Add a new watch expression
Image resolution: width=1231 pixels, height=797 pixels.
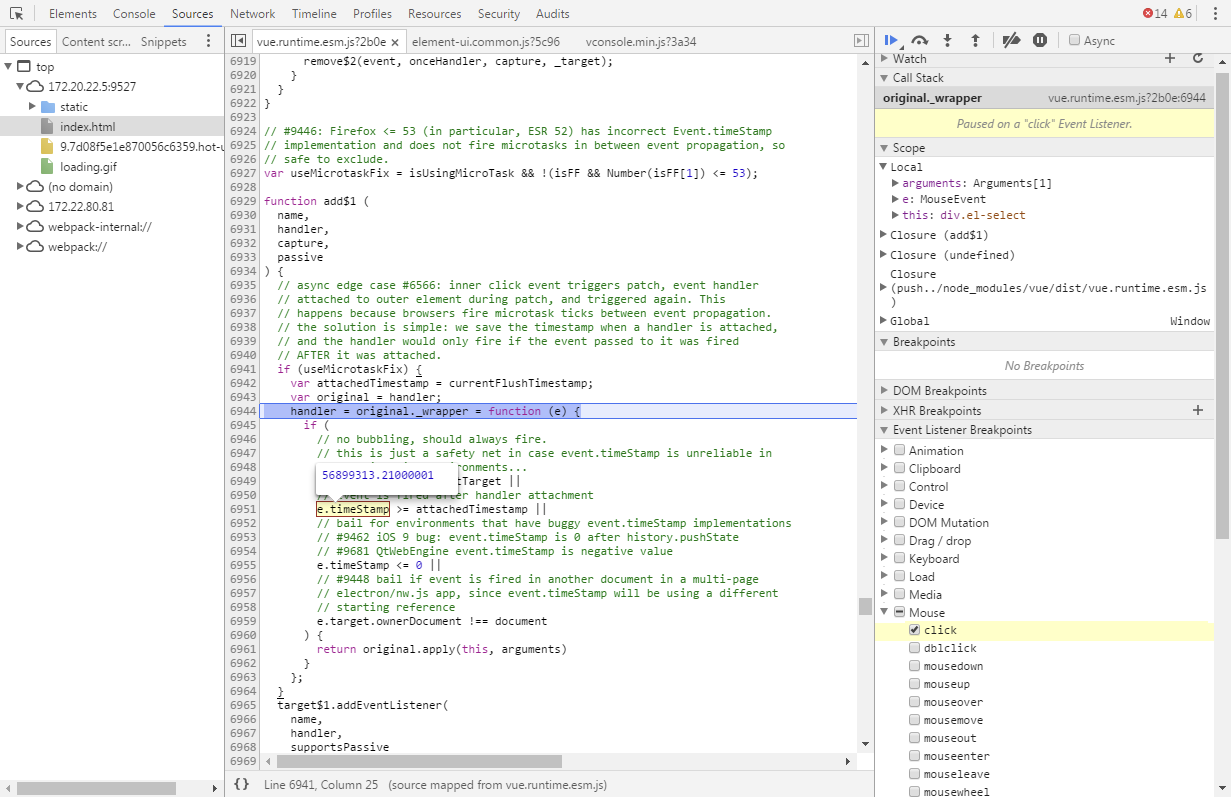pyautogui.click(x=1170, y=59)
